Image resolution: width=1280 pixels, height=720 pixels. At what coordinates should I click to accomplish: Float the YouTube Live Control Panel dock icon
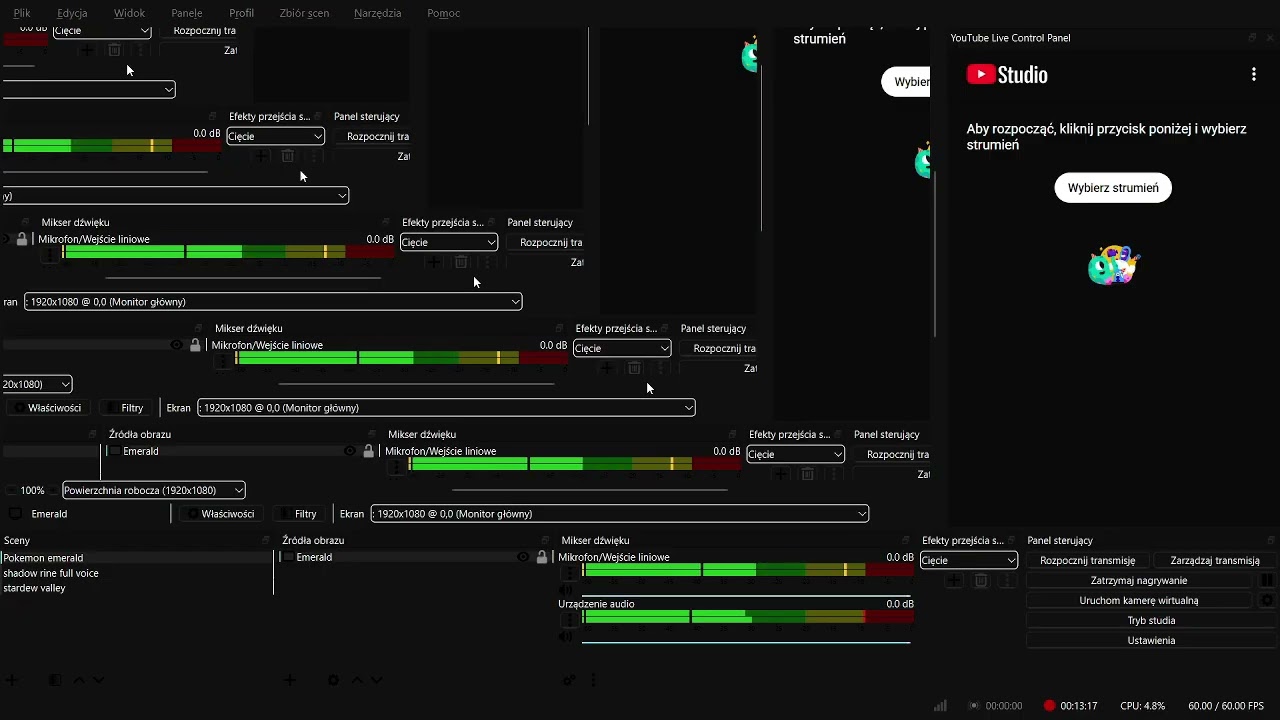[1252, 37]
